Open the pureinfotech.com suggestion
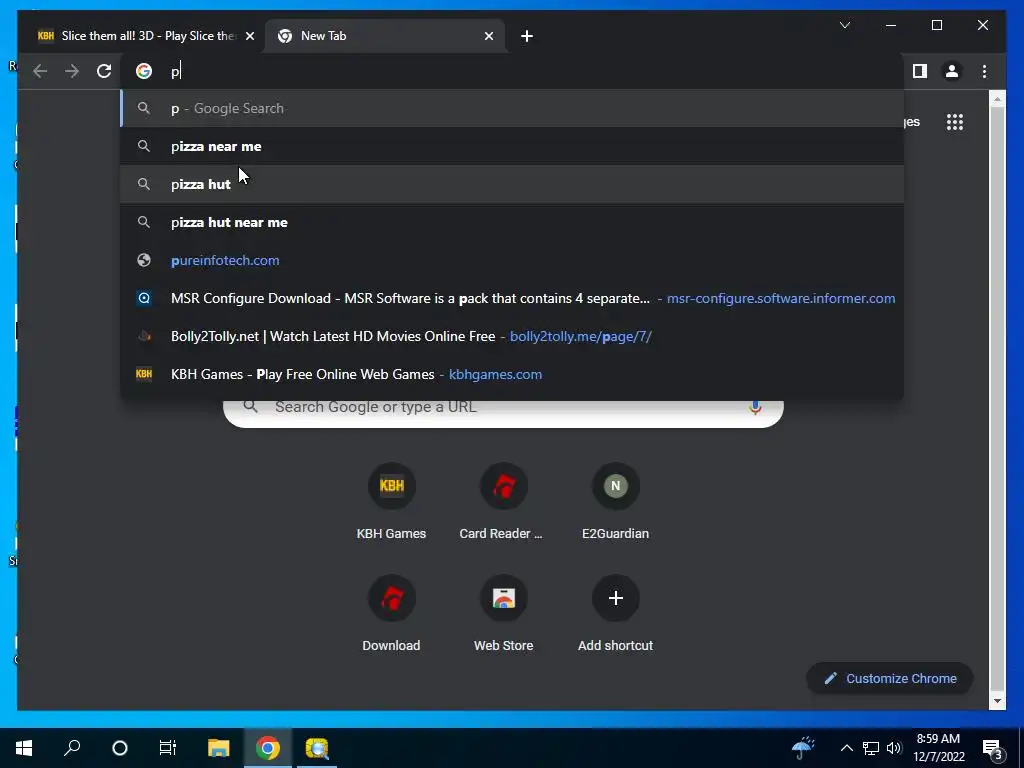The image size is (1024, 768). tap(512, 260)
